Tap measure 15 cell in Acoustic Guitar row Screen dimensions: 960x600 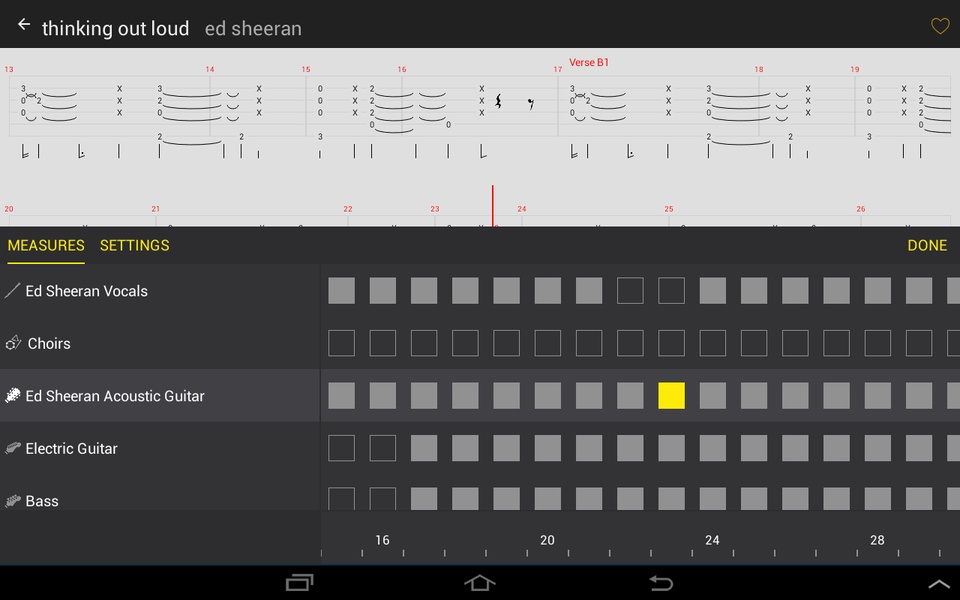coord(342,396)
